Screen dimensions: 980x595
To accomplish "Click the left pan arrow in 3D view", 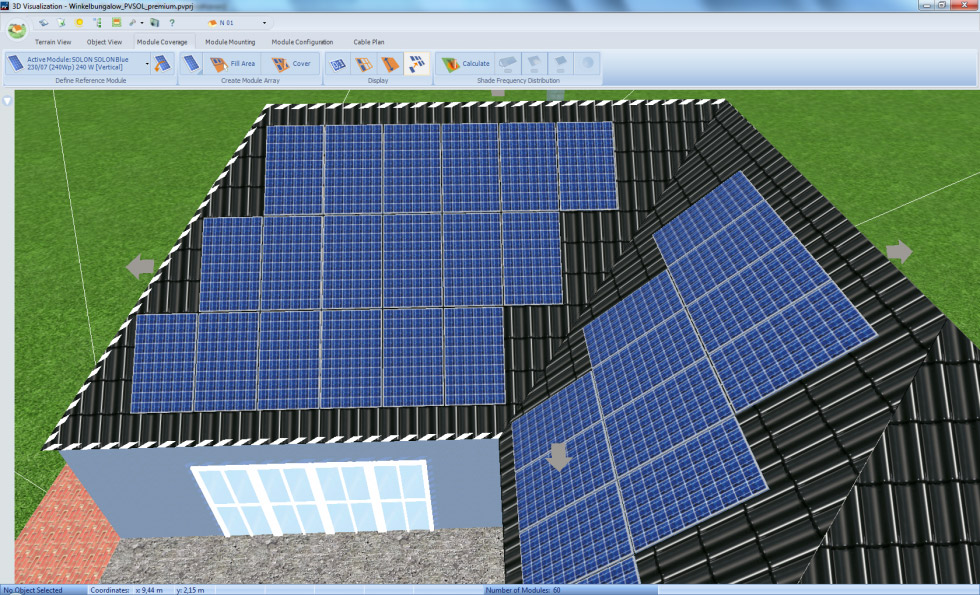I will 140,266.
